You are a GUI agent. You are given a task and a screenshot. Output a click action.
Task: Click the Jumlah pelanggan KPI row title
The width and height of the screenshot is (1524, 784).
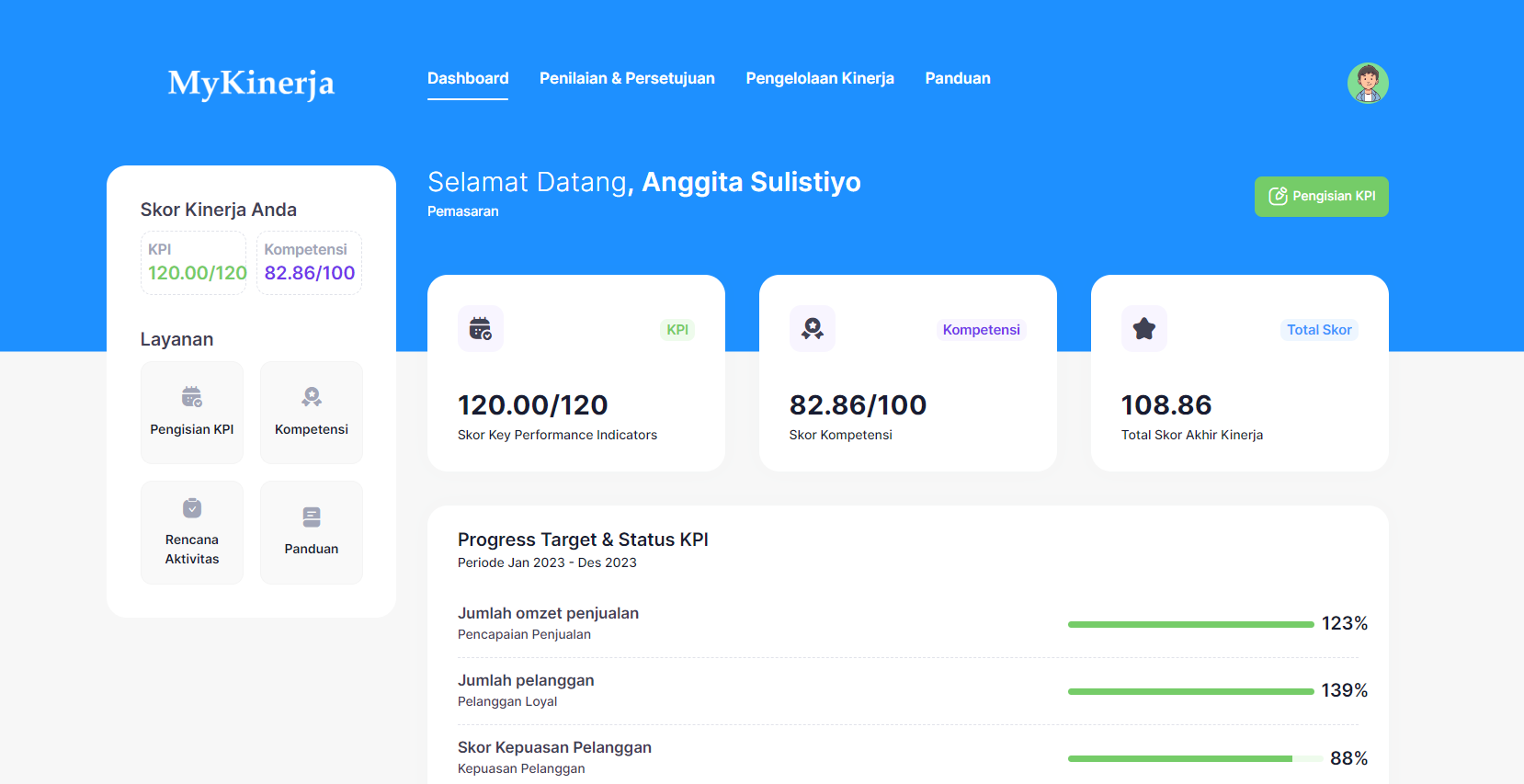click(x=526, y=680)
